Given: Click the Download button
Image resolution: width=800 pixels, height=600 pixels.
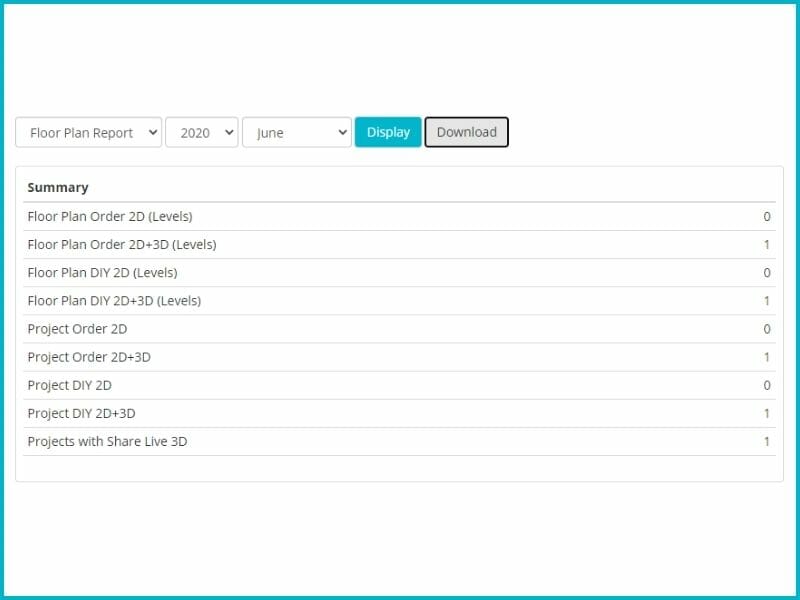Looking at the screenshot, I should tap(466, 132).
